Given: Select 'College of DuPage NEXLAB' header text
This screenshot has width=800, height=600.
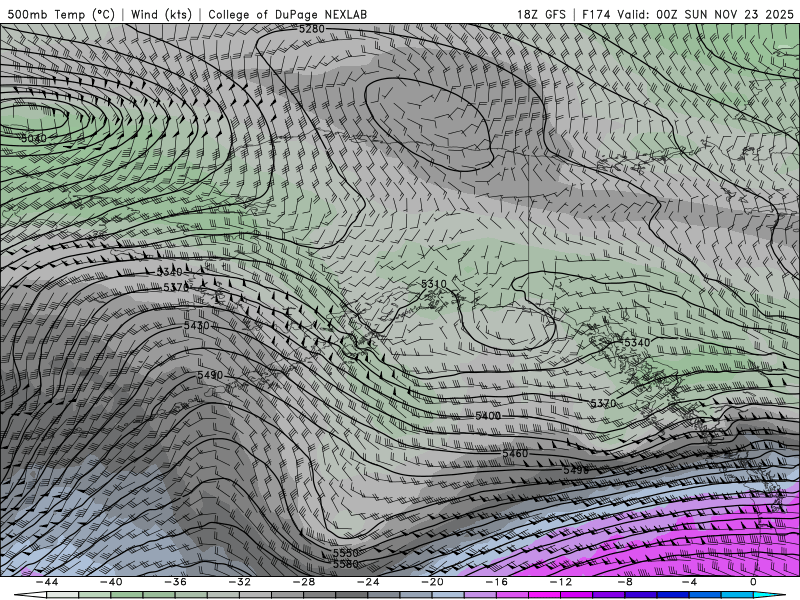Looking at the screenshot, I should (x=287, y=14).
